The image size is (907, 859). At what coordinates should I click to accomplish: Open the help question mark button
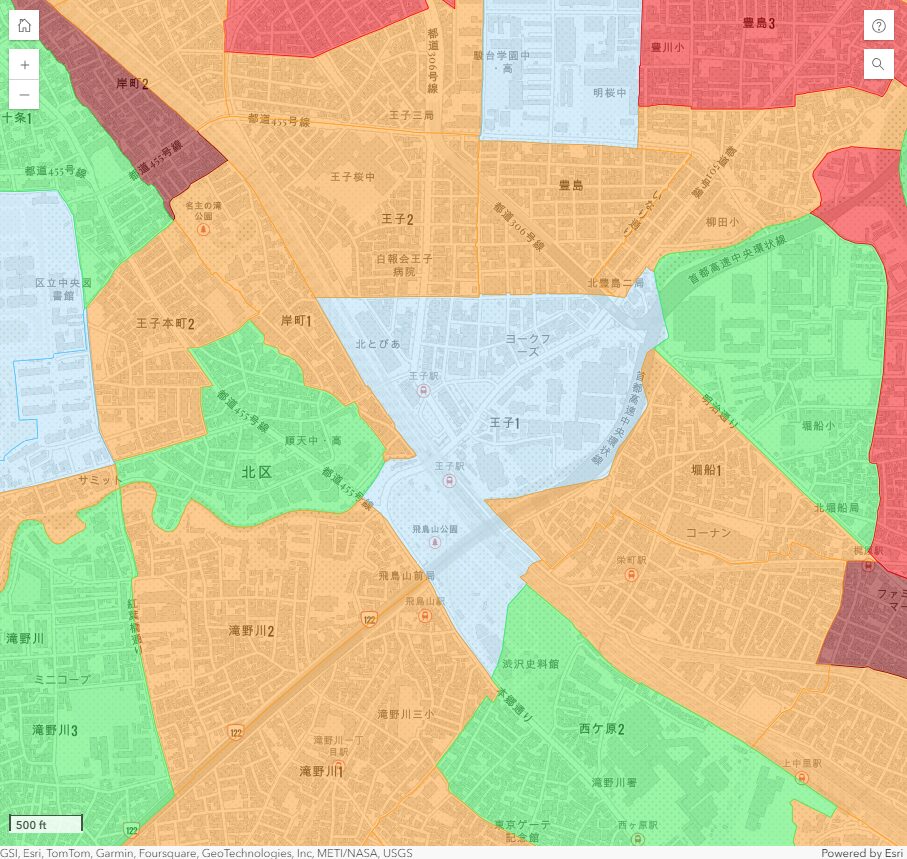click(878, 26)
